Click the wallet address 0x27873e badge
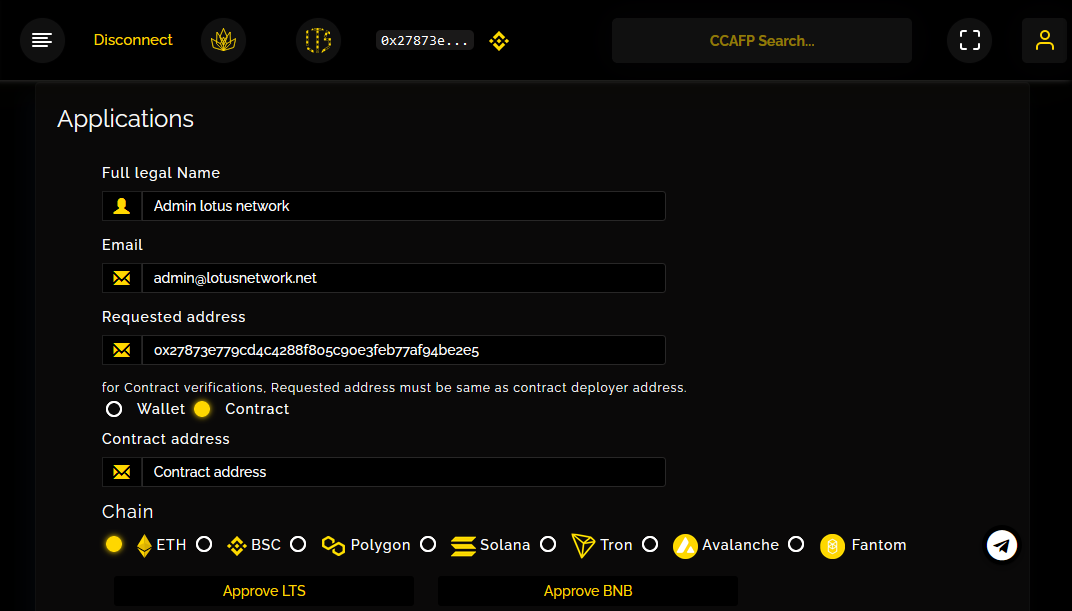 [x=424, y=41]
